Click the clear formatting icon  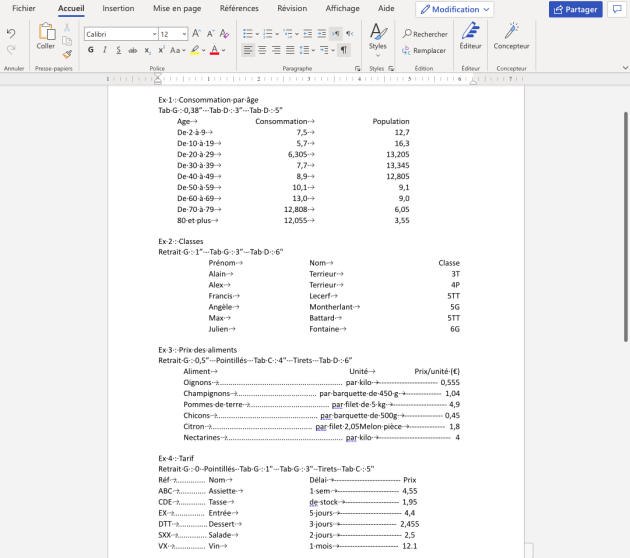[224, 34]
